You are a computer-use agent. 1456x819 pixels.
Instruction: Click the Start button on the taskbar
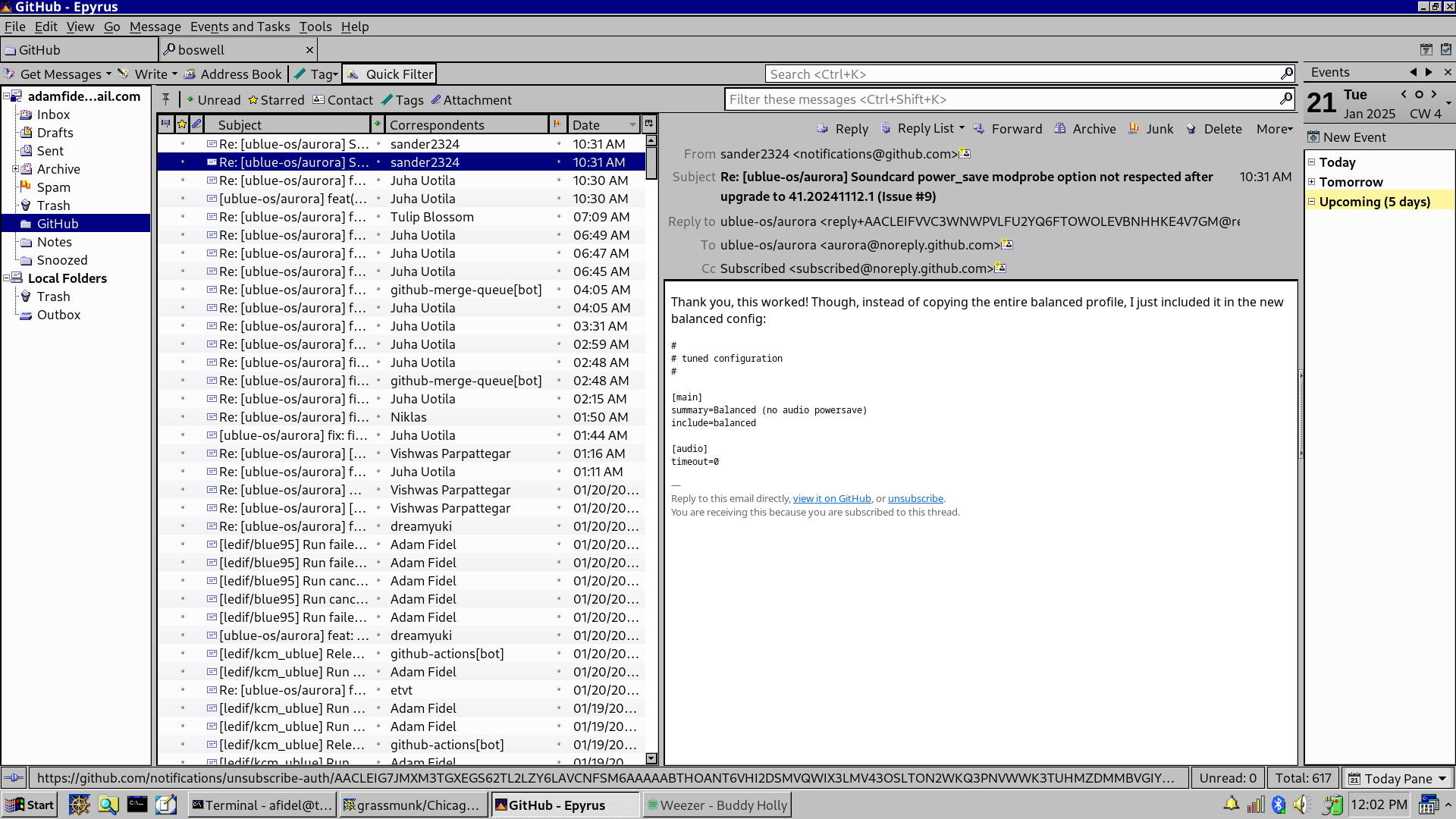pos(30,805)
